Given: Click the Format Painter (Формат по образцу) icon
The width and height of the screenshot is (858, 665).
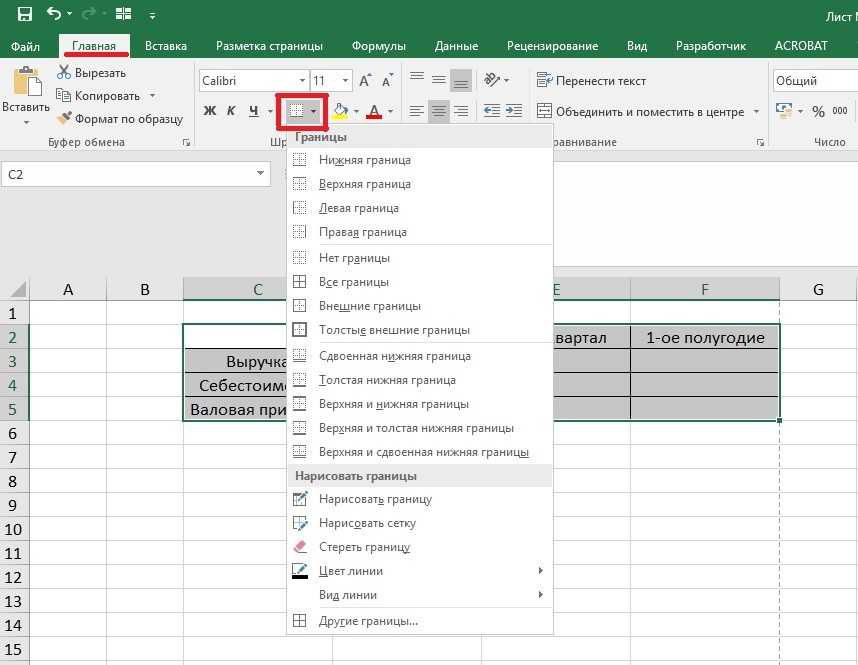Looking at the screenshot, I should (x=65, y=118).
